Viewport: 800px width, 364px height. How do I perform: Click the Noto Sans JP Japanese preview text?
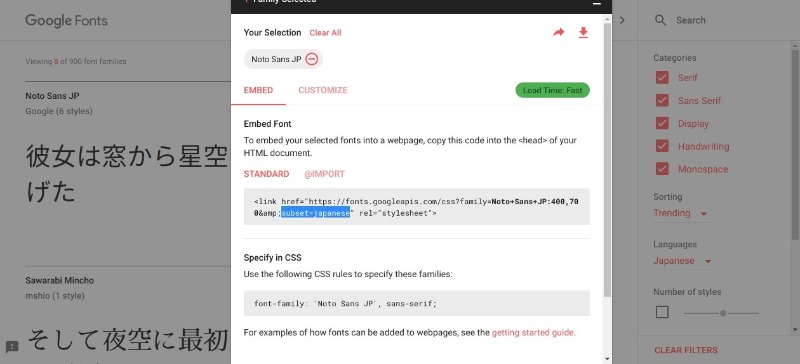click(x=127, y=175)
